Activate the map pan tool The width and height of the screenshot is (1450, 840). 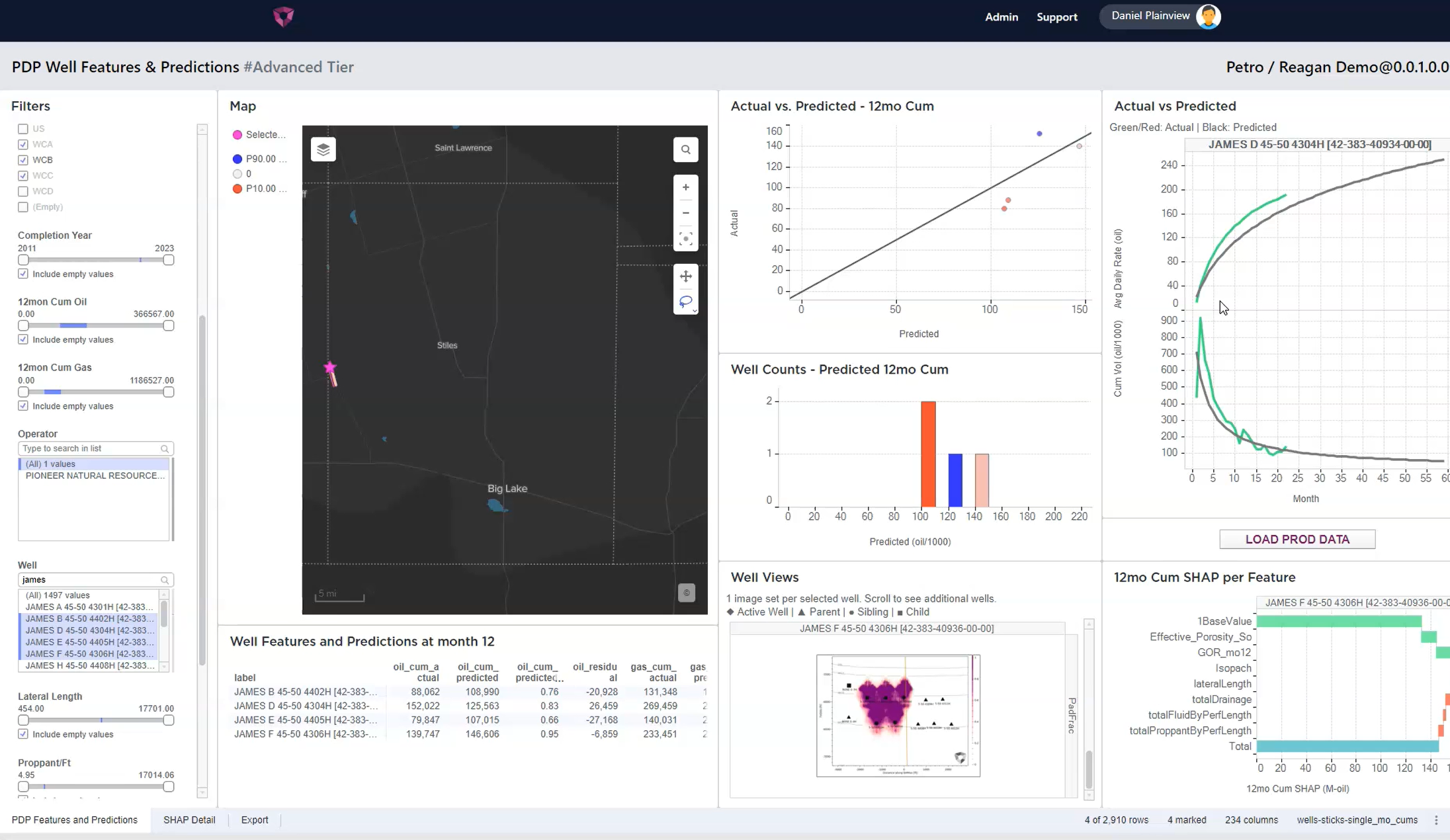(686, 276)
